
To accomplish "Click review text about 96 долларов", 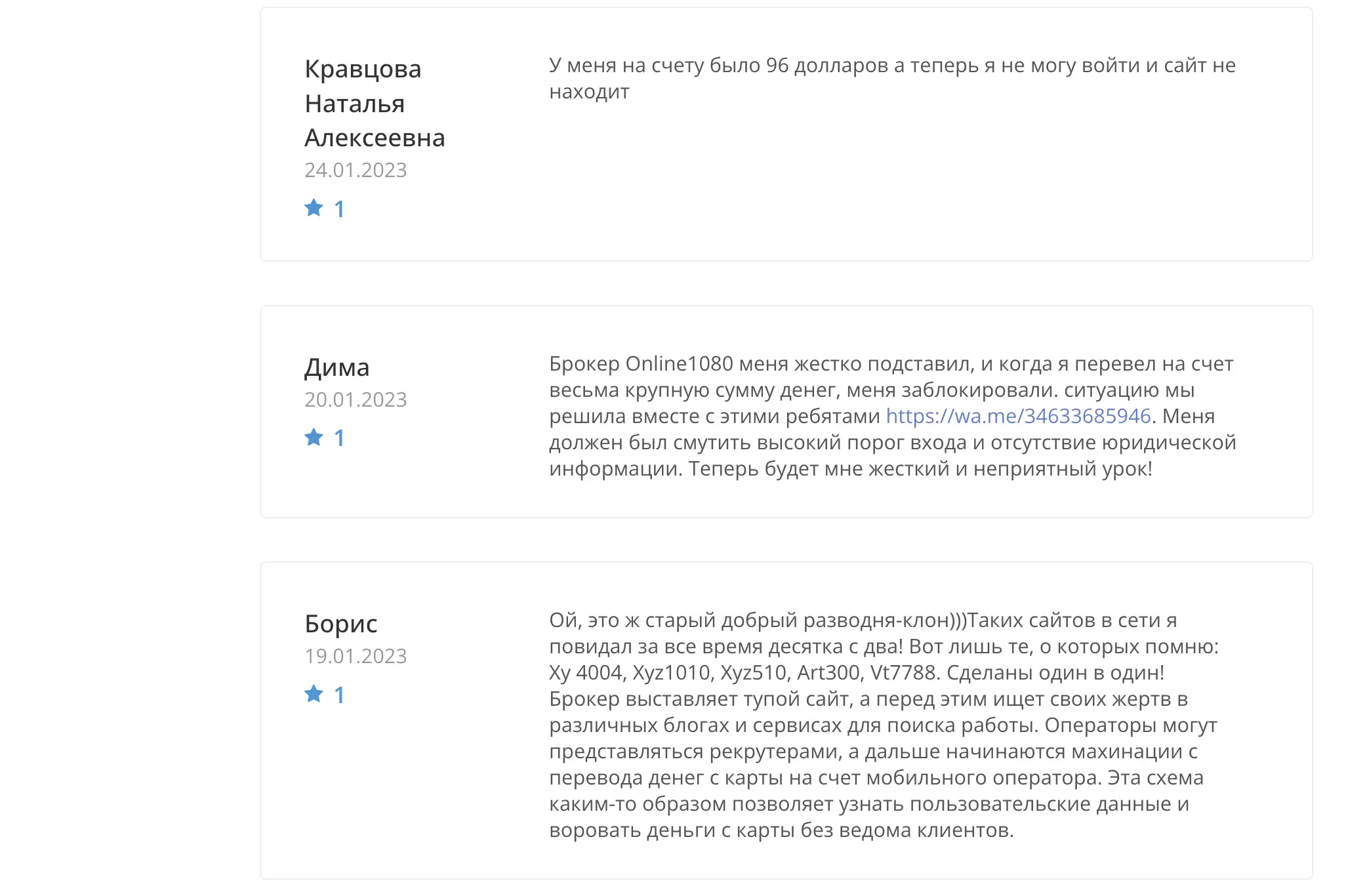I will [892, 78].
